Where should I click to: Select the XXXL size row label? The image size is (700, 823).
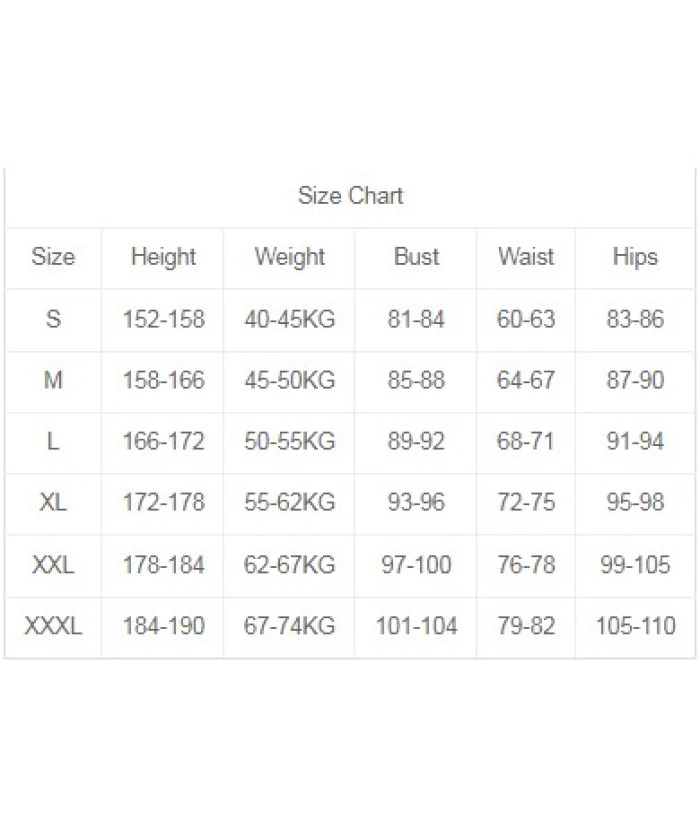(x=53, y=627)
